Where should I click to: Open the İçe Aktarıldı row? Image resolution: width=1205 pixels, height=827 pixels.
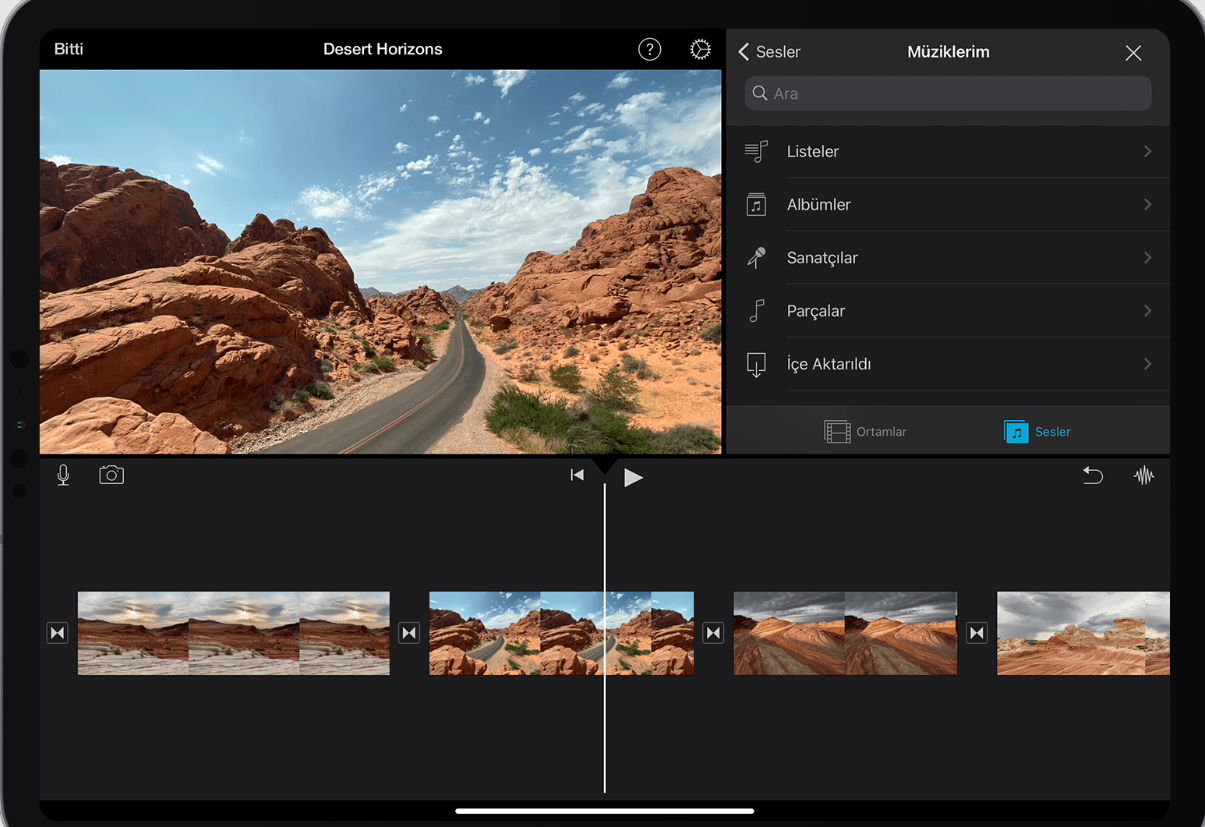coord(948,364)
